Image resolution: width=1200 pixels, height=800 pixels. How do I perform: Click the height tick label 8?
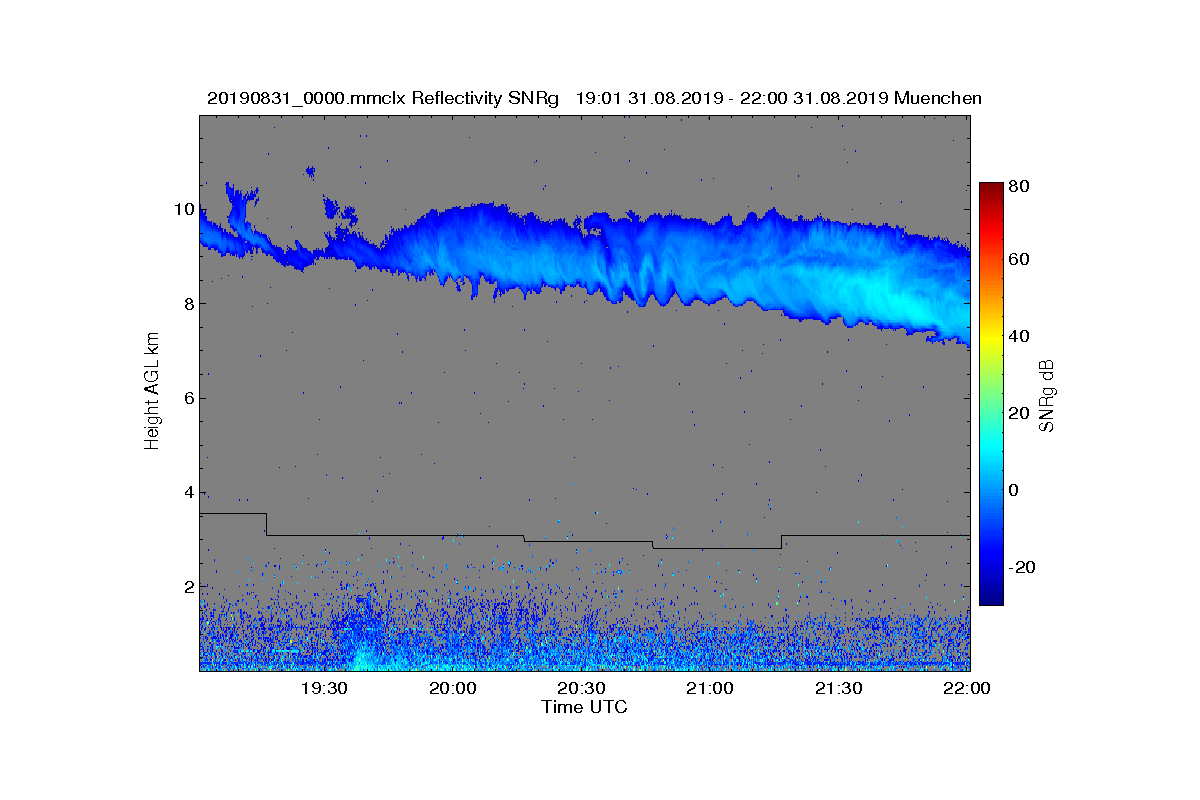pyautogui.click(x=187, y=304)
